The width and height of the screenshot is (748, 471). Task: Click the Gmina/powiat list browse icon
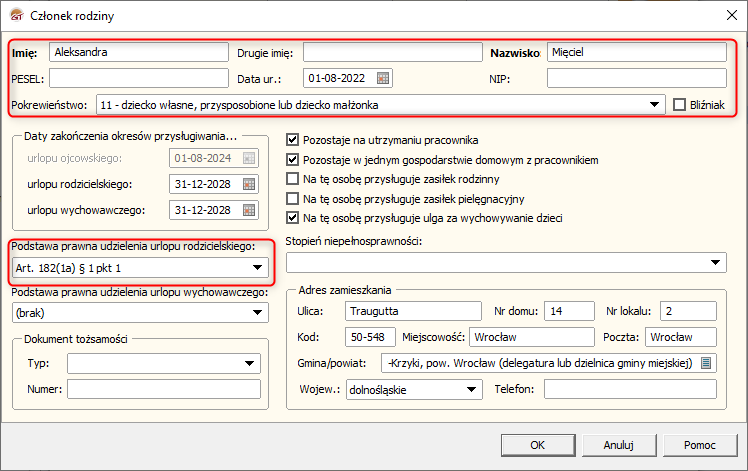tap(707, 363)
